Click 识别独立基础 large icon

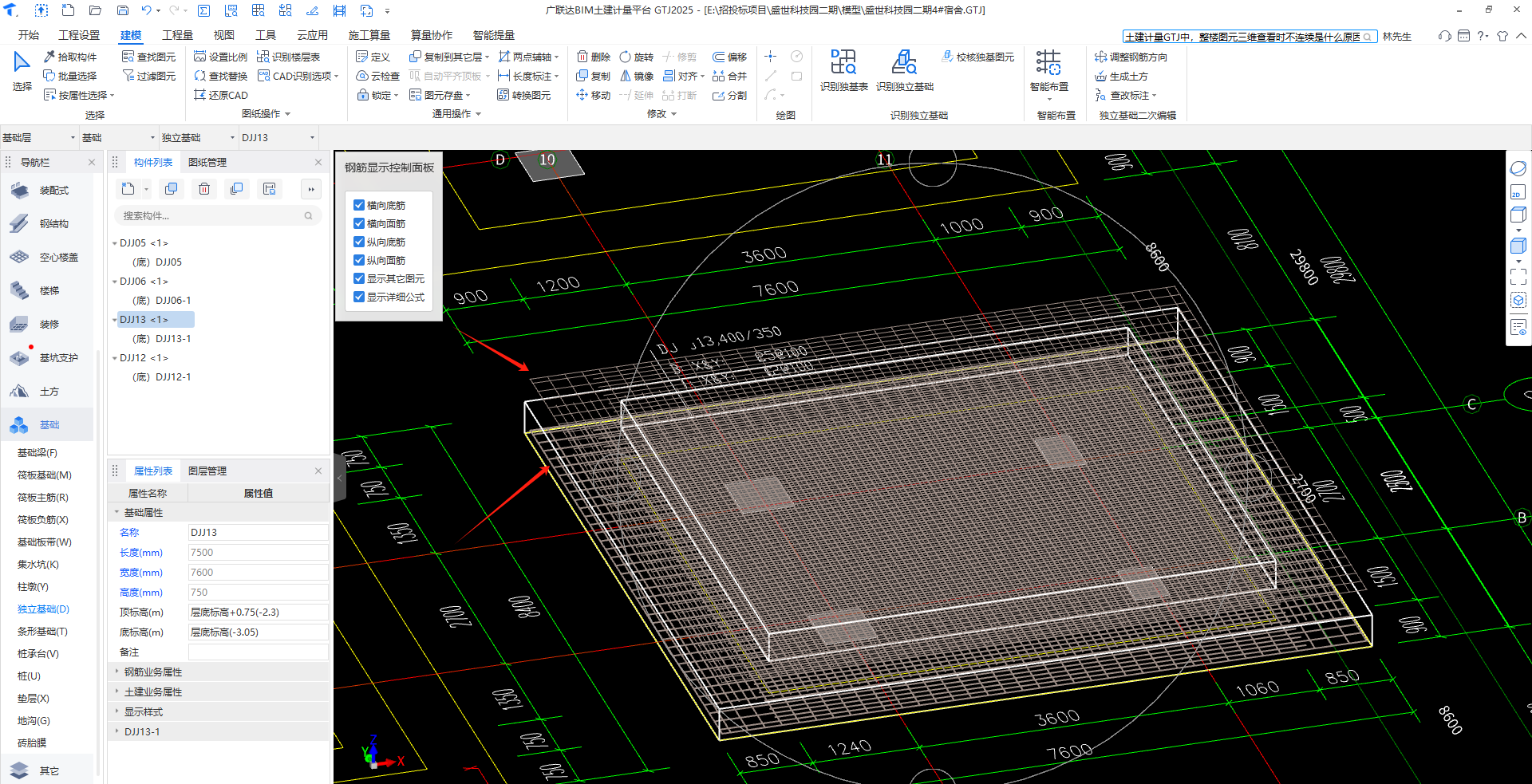904,70
